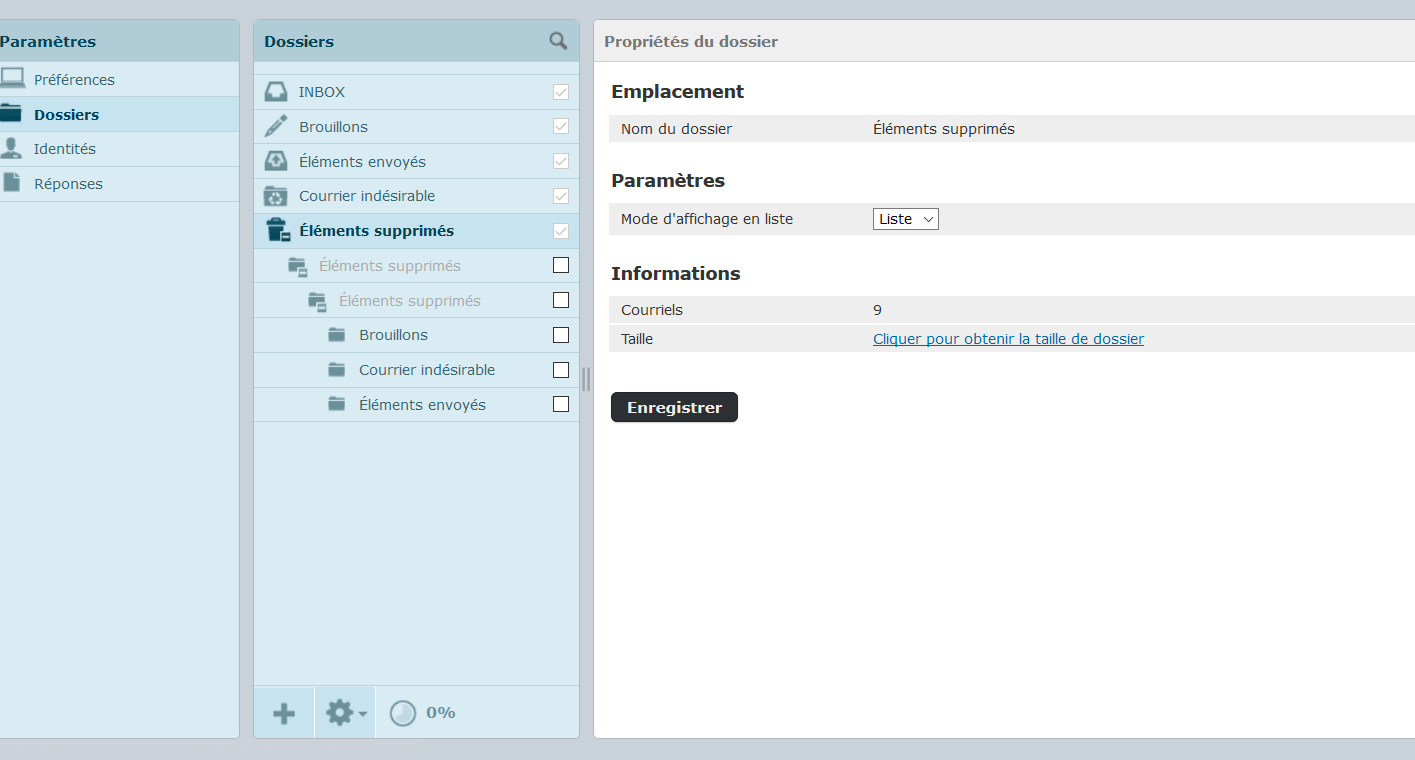Click the bold Éléments supprimés trash icon

pyautogui.click(x=277, y=230)
